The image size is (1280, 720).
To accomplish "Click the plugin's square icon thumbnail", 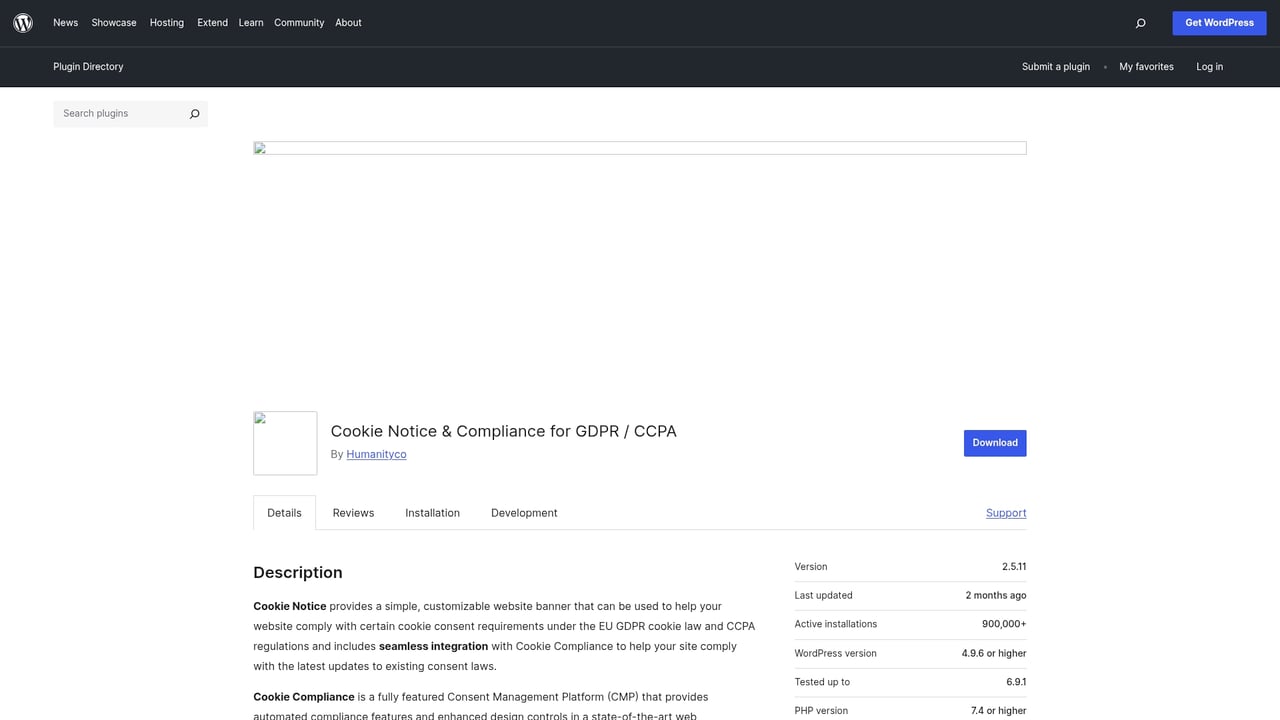I will tap(284, 442).
